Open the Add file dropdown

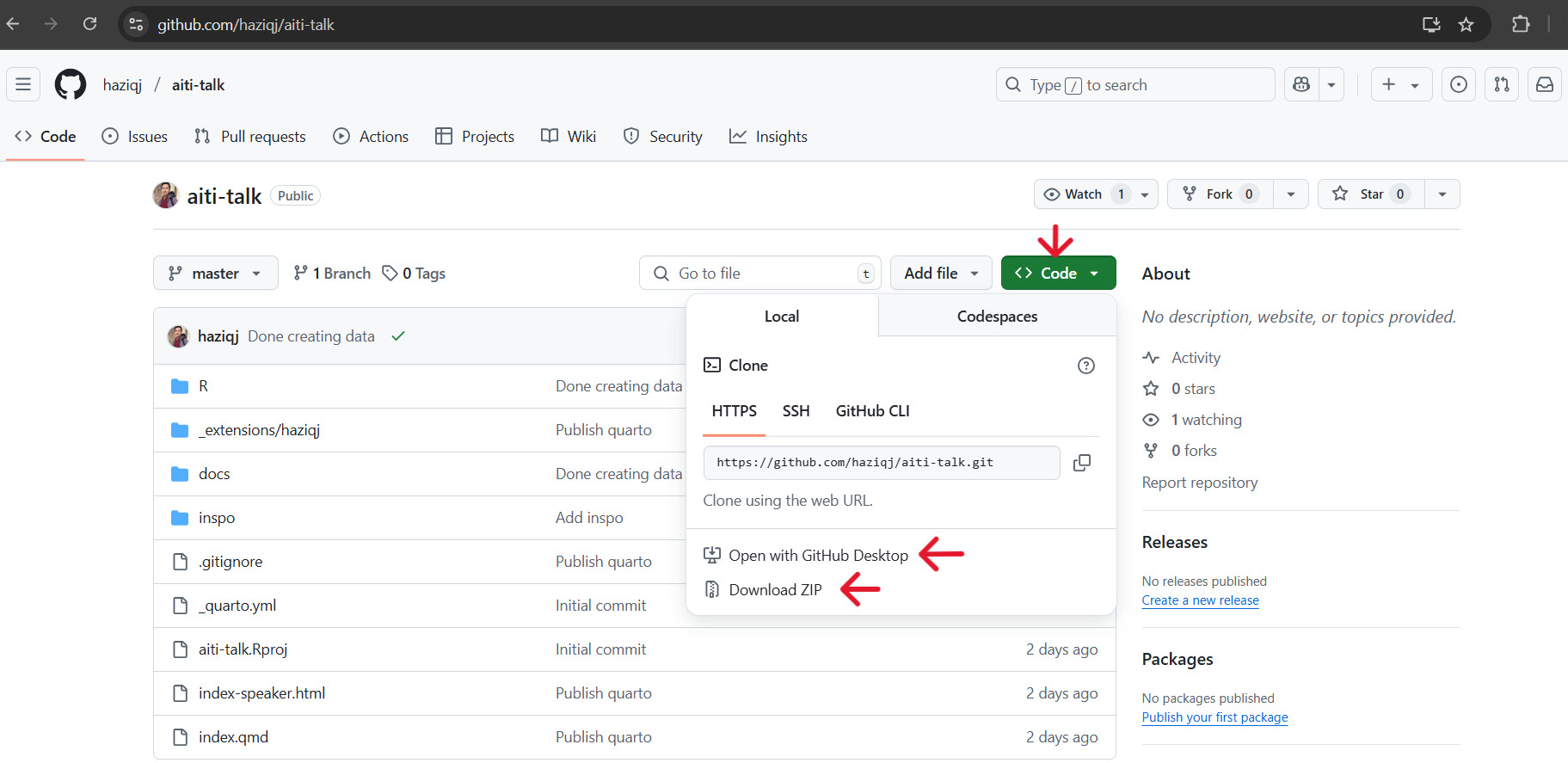[941, 273]
